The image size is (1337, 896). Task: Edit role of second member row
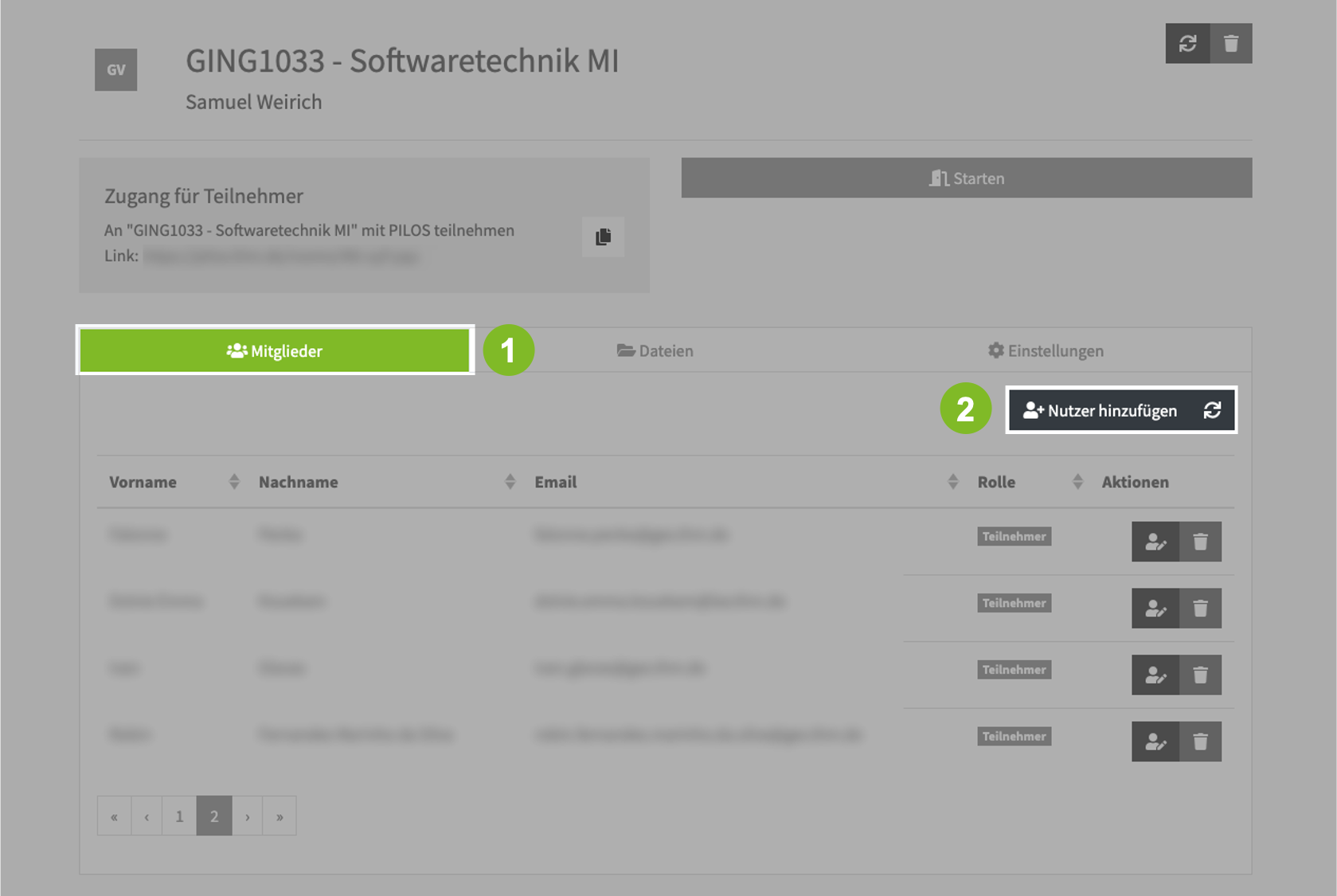click(x=1155, y=608)
